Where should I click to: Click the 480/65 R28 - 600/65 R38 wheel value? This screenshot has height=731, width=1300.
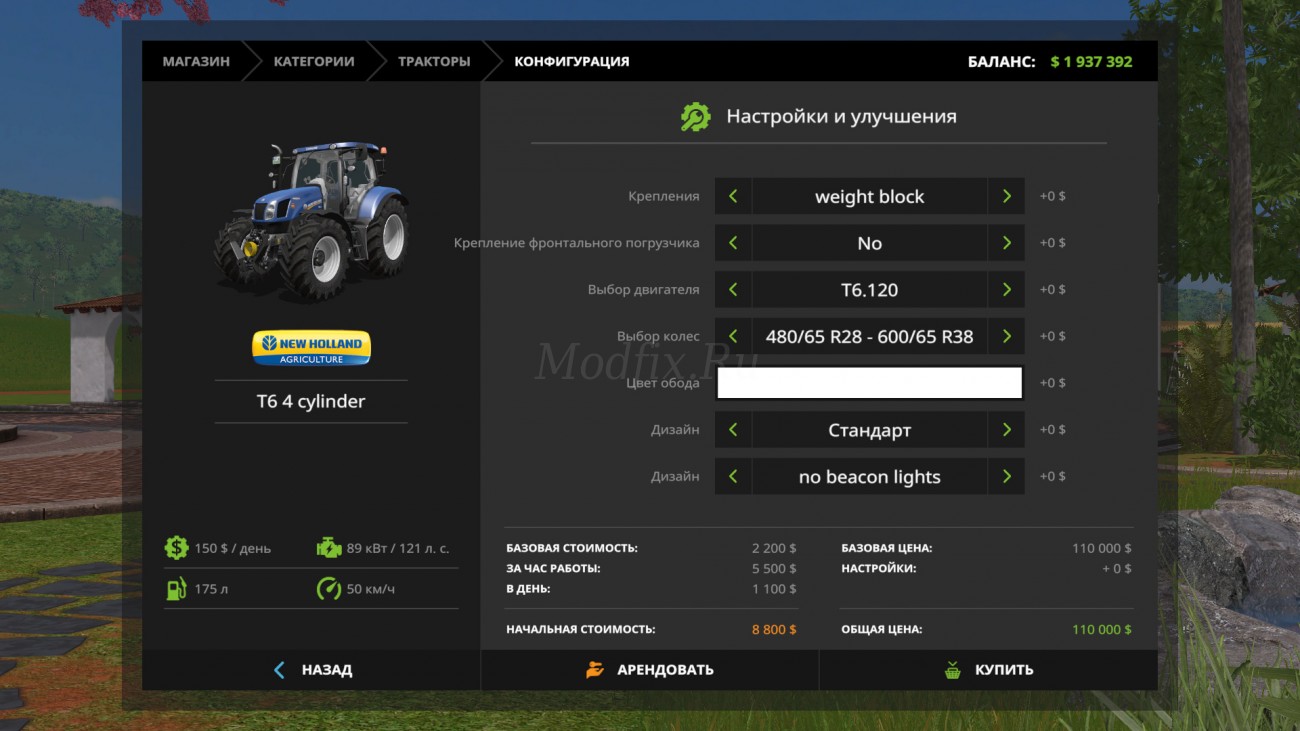coord(869,336)
